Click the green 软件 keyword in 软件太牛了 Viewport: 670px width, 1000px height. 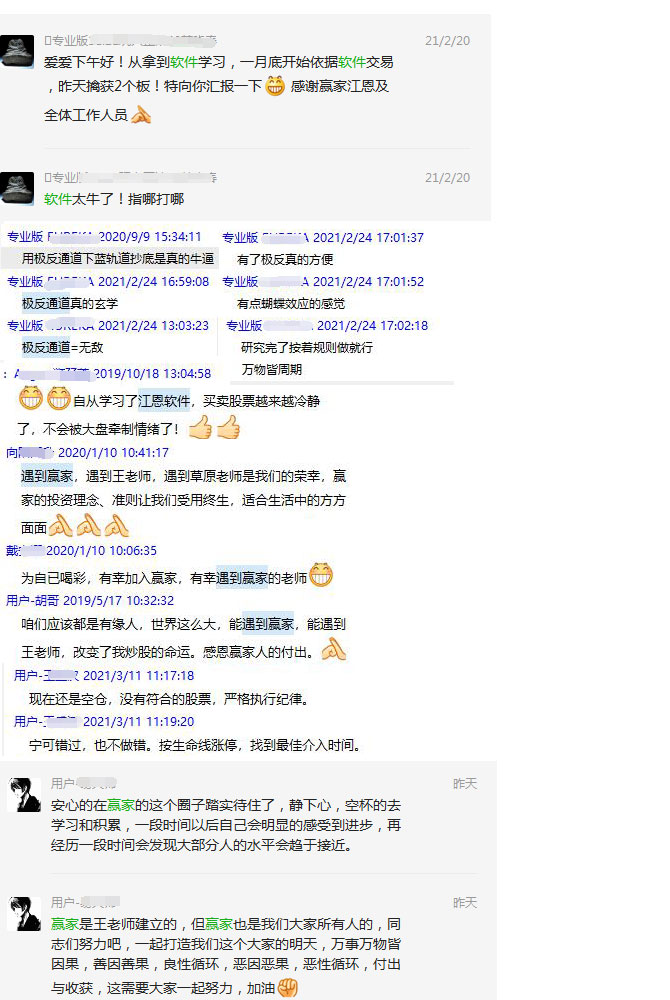point(57,199)
